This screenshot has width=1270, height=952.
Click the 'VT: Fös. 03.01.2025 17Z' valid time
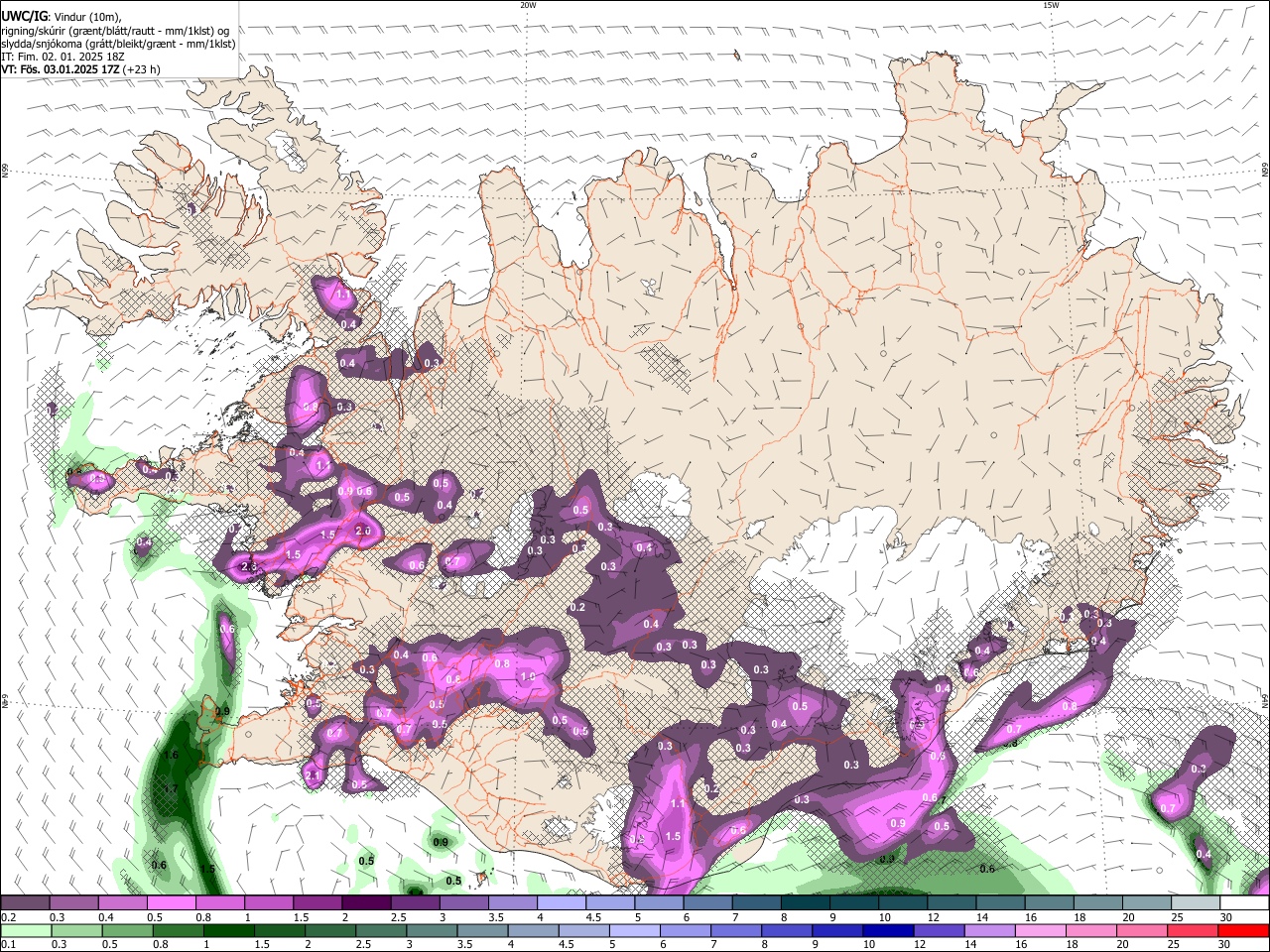click(61, 69)
